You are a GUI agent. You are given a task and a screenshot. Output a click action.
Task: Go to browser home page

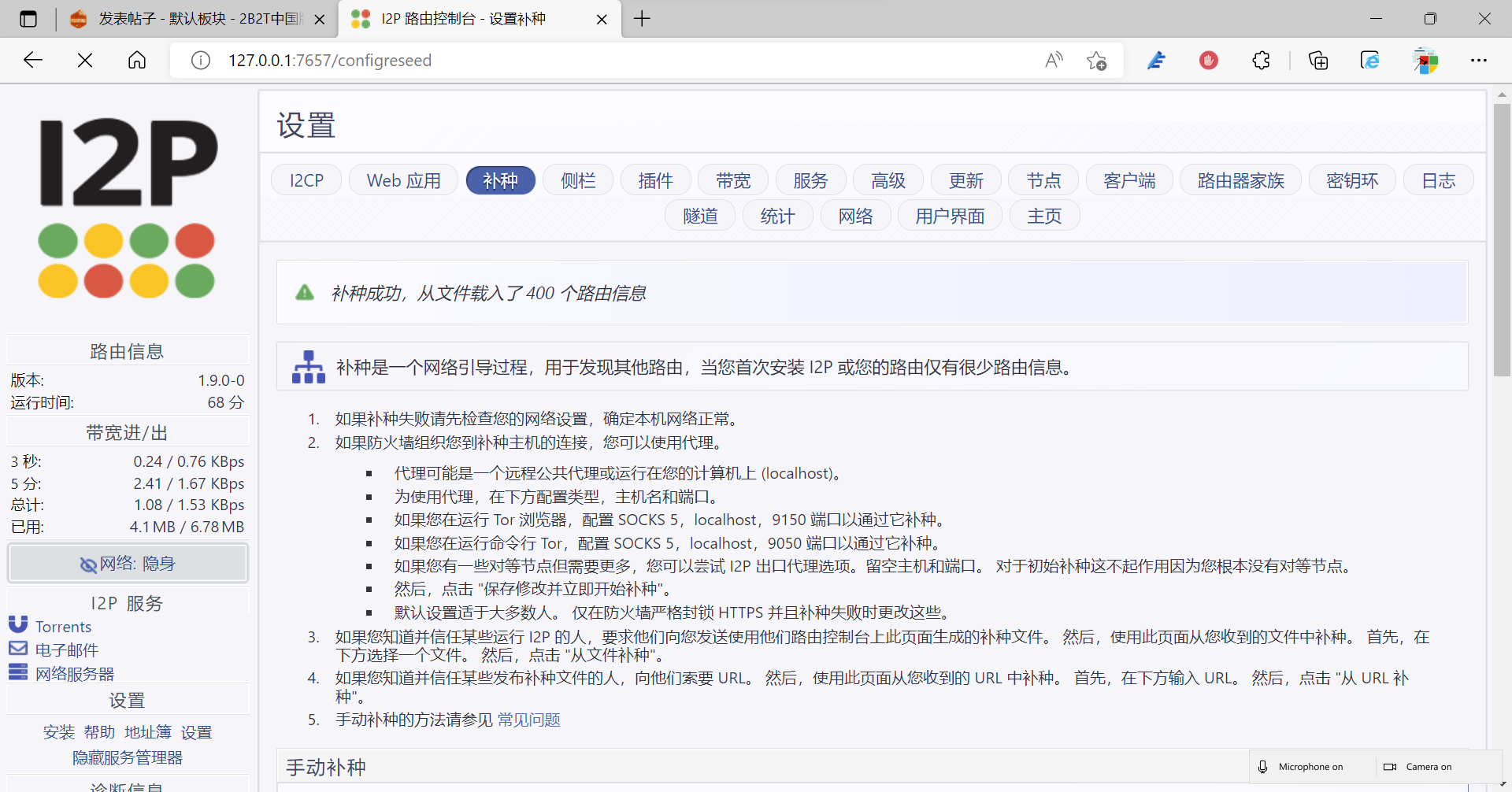click(x=137, y=60)
